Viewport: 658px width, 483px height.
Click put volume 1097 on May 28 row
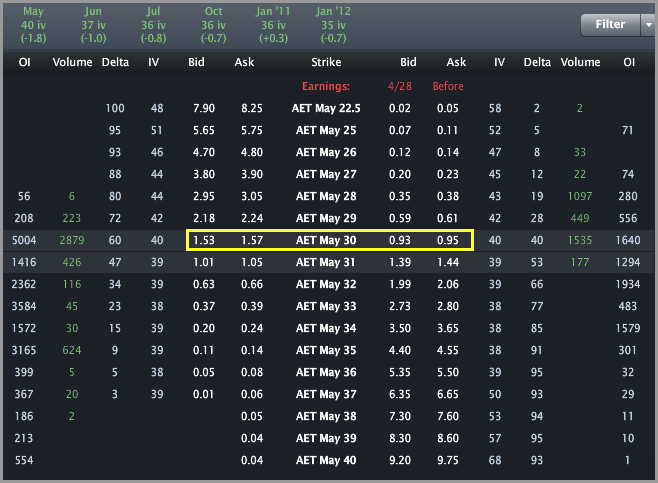point(580,196)
